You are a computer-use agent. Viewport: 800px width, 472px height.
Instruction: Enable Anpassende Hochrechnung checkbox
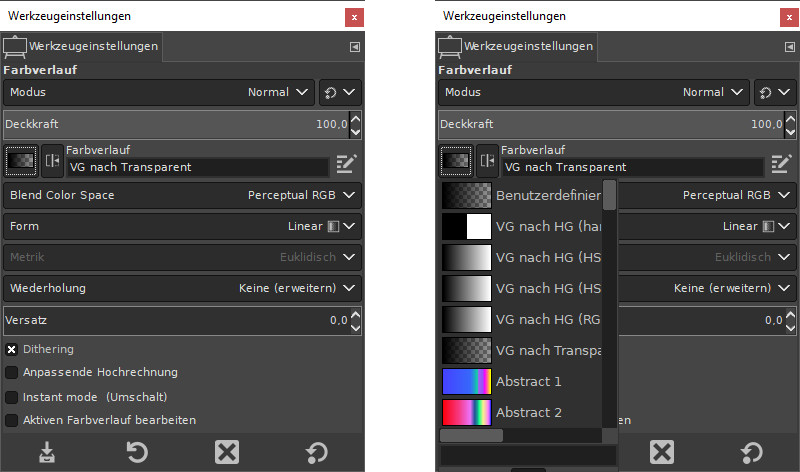11,372
